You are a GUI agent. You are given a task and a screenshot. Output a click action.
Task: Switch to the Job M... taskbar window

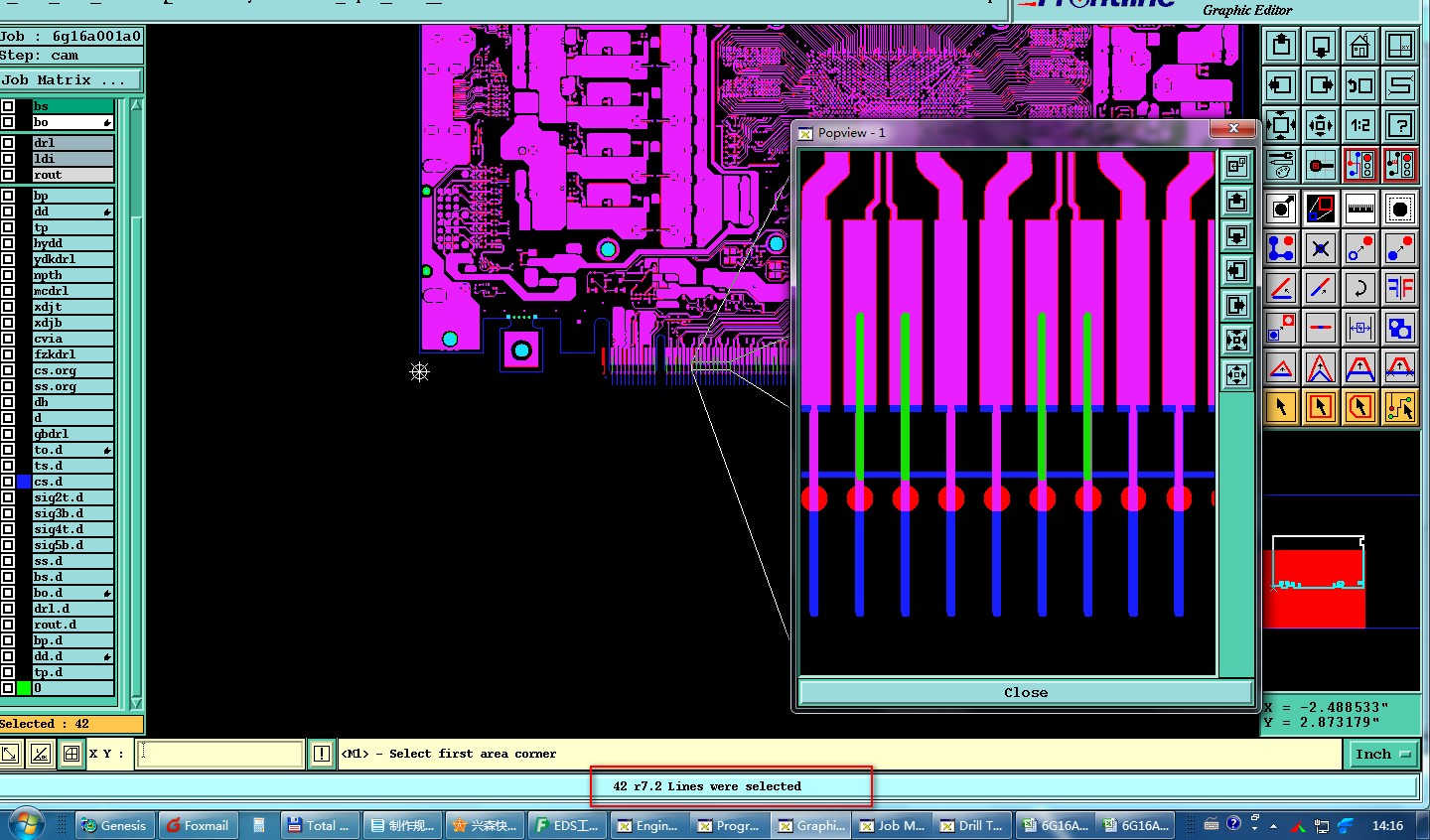tap(892, 825)
